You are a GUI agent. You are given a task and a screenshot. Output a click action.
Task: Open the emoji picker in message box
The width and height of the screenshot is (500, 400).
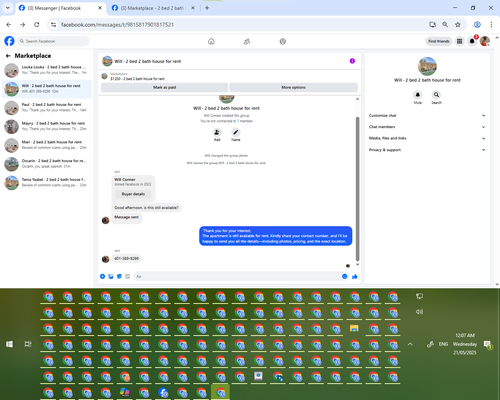345,276
